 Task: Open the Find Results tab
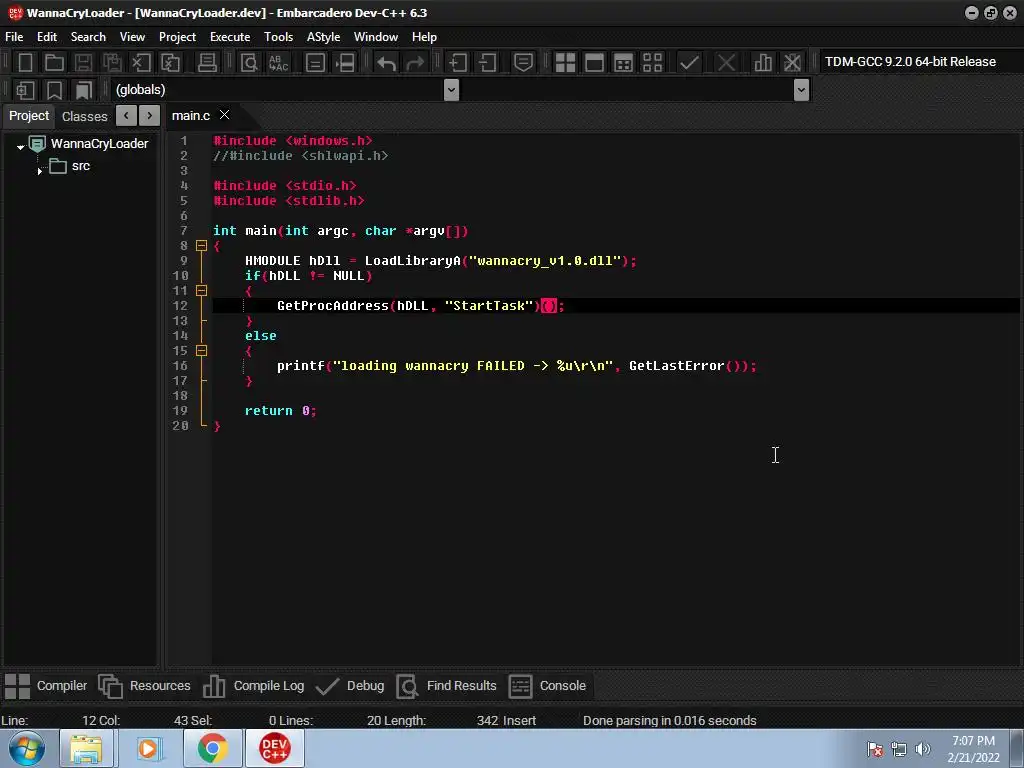point(446,686)
